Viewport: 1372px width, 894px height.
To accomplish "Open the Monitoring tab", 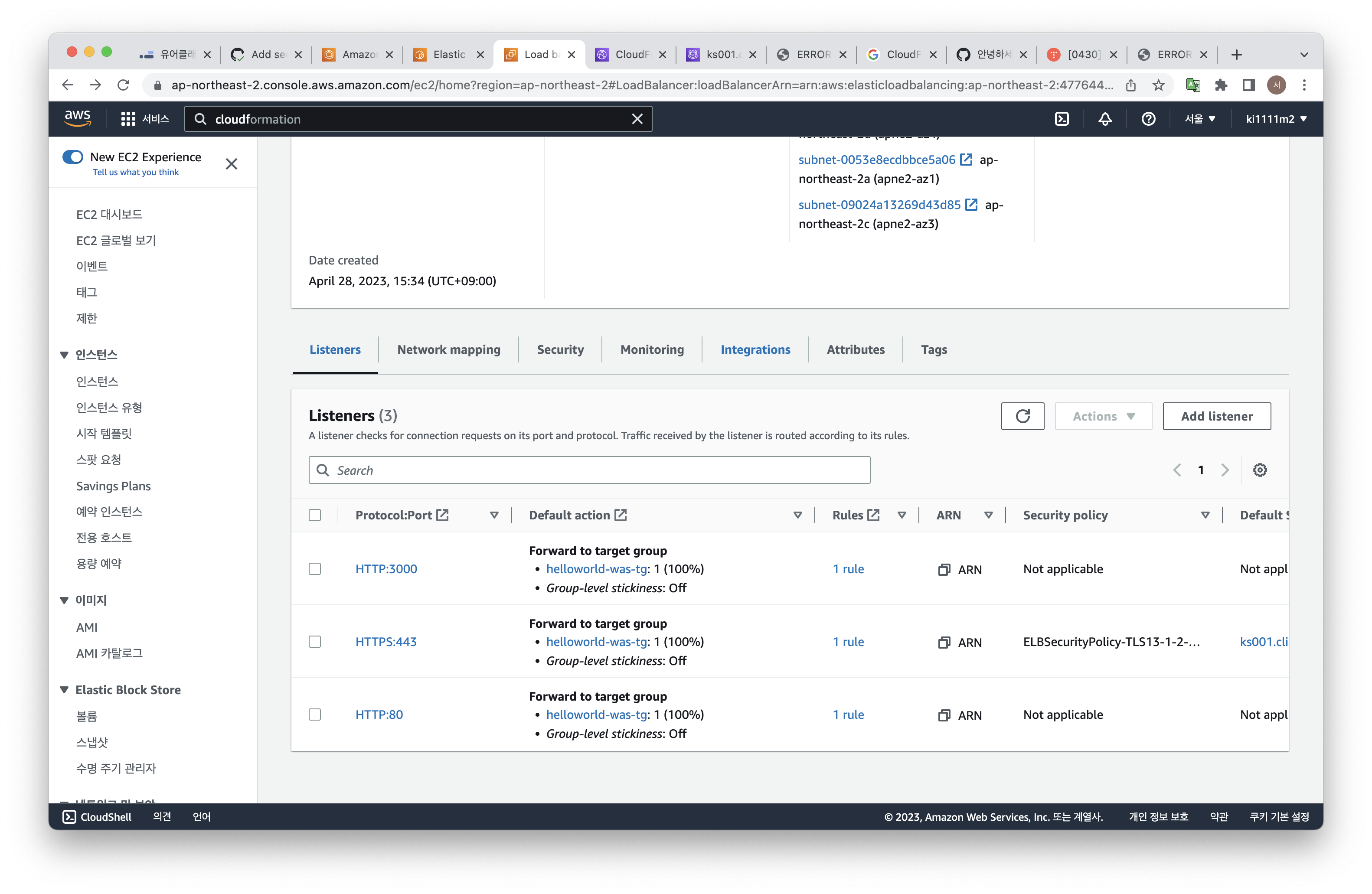I will (x=652, y=349).
